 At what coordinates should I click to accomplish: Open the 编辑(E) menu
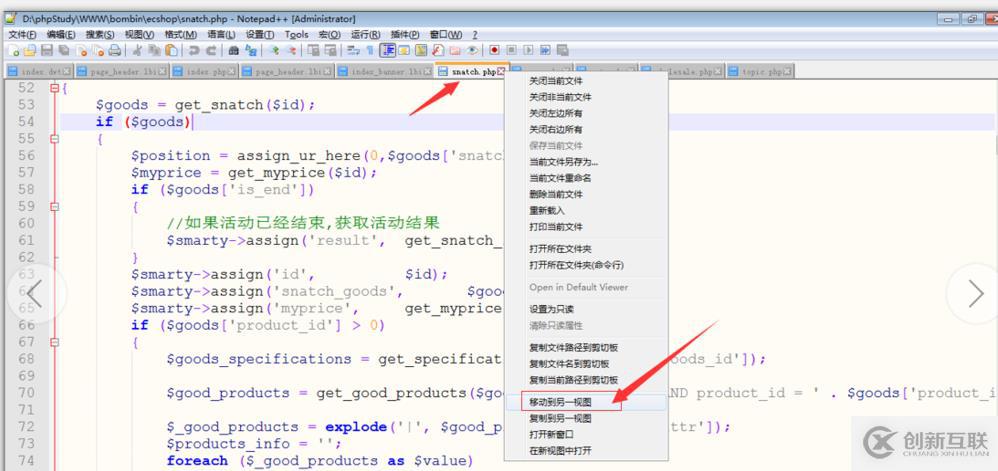[x=61, y=34]
